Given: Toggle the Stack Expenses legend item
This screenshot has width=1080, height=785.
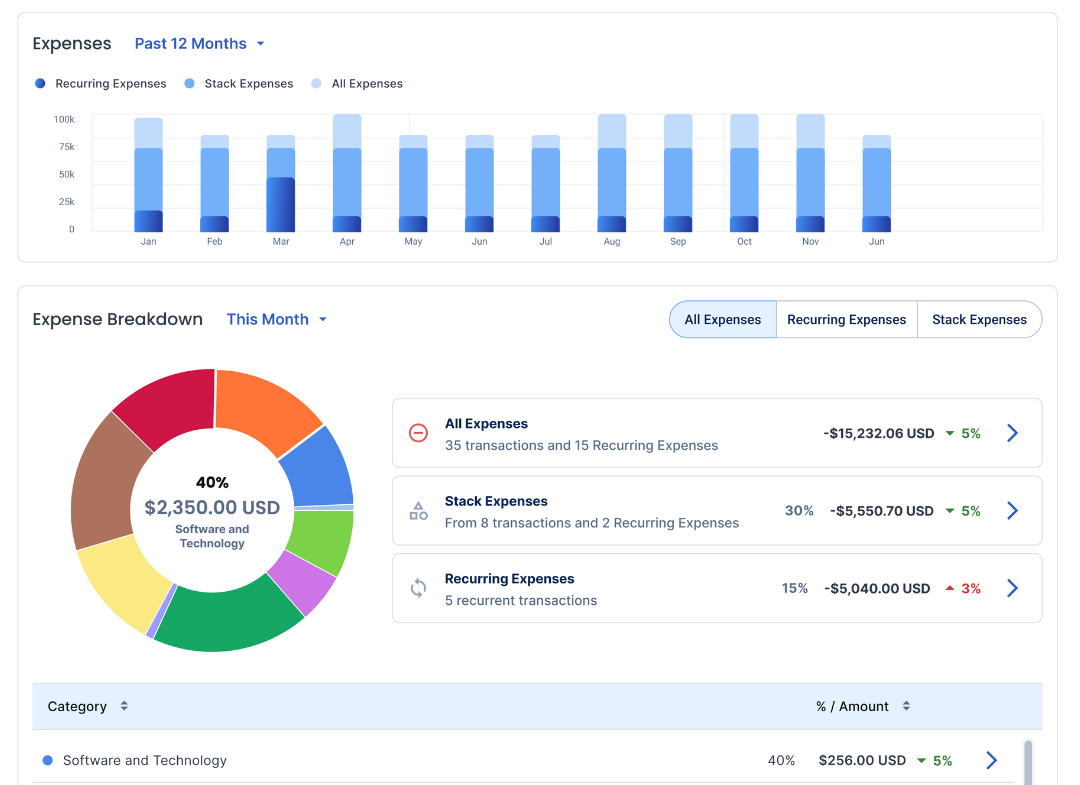Looking at the screenshot, I should 238,84.
